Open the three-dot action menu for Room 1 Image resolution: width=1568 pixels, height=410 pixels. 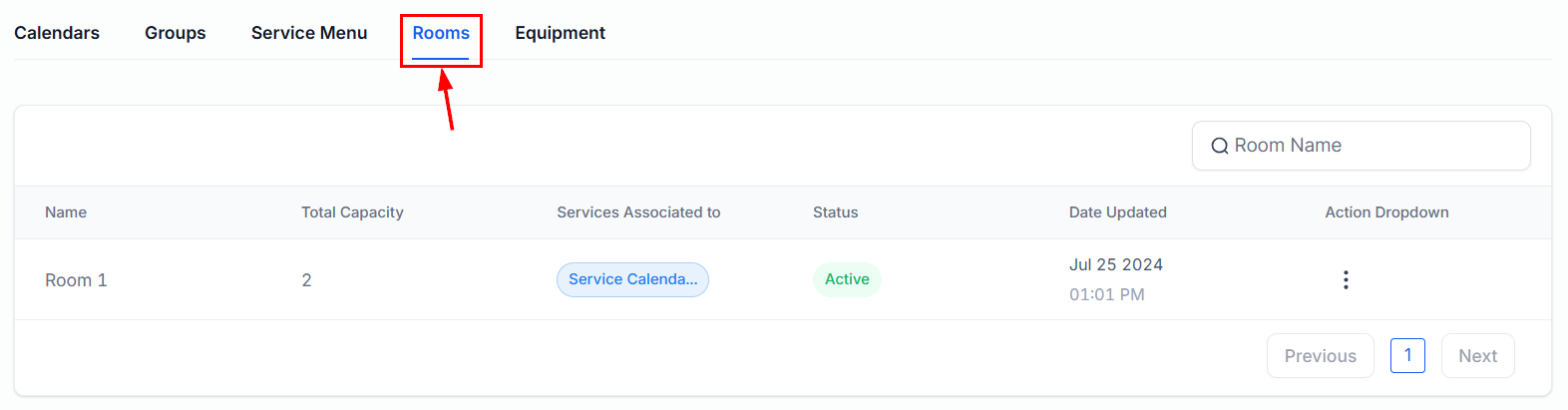click(x=1346, y=280)
